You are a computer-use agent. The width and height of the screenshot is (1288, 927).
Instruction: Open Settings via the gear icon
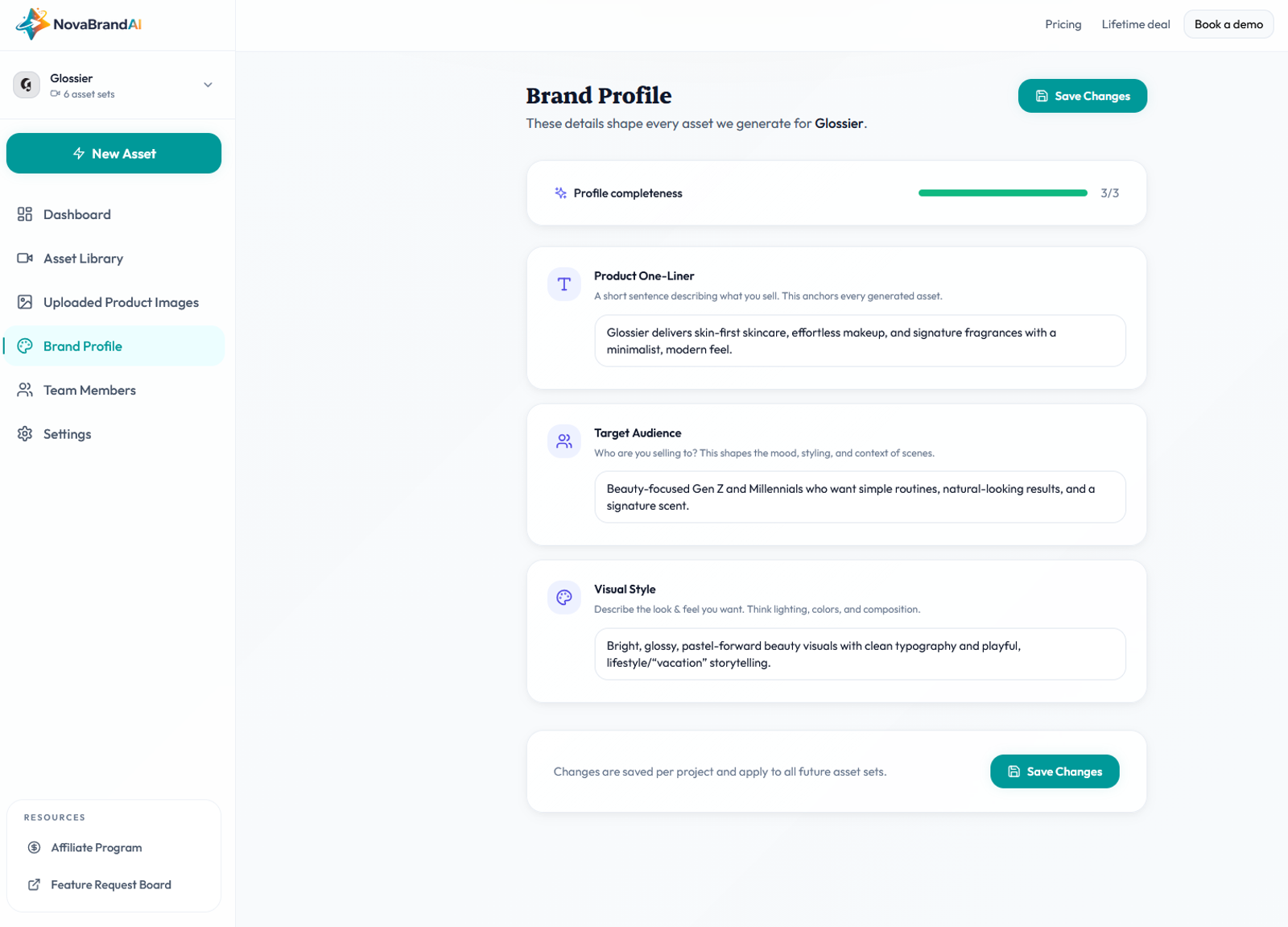tap(25, 433)
